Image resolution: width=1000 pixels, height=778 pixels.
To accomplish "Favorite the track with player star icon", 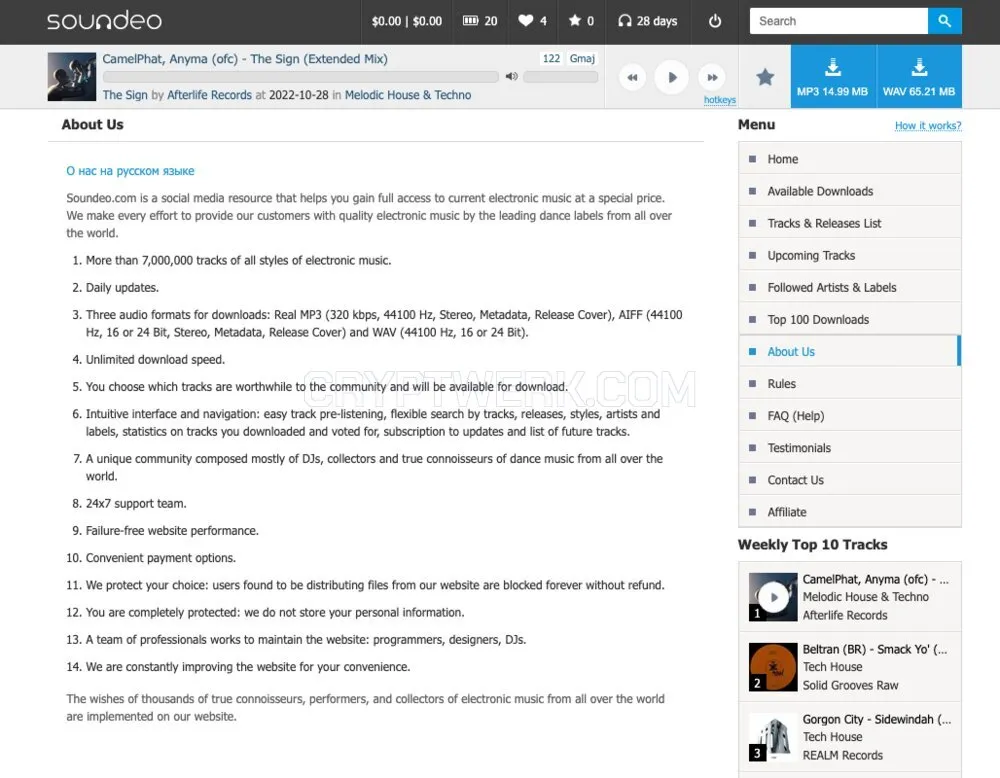I will click(x=765, y=77).
